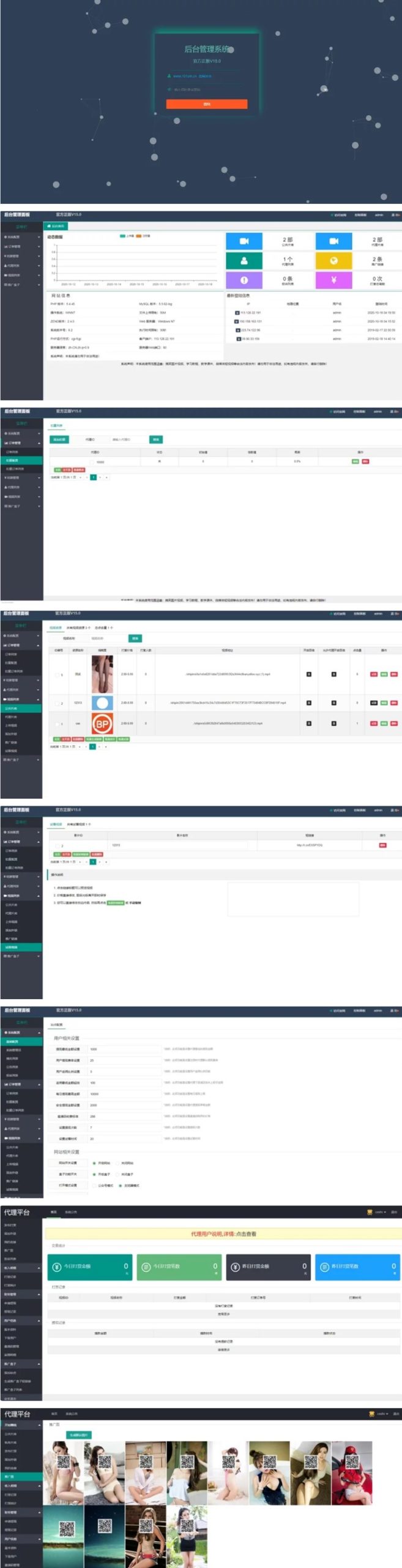The height and width of the screenshot is (1568, 402).
Task: Click list icon on blue 昨日打赏笔数 card
Action: point(325,1267)
